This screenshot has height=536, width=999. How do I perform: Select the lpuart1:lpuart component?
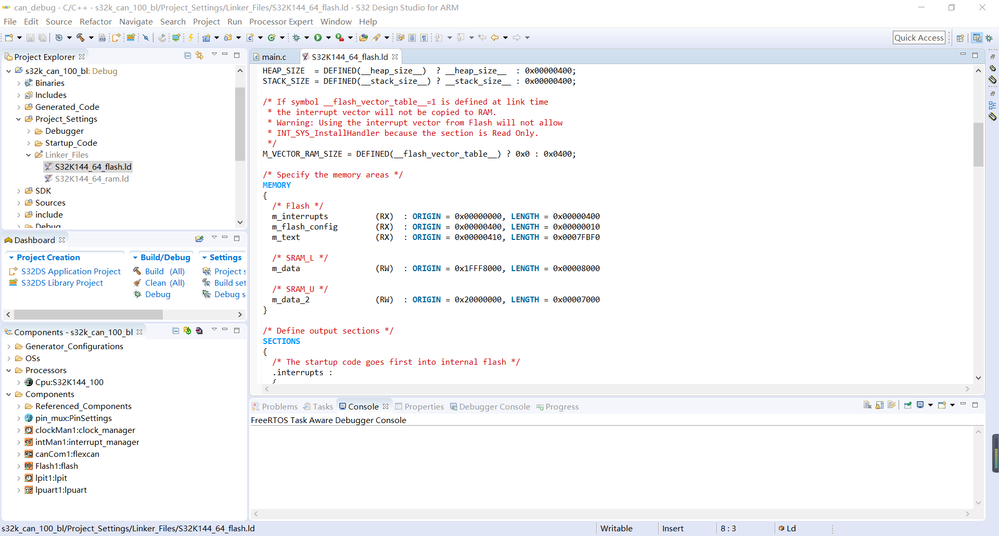coord(61,490)
